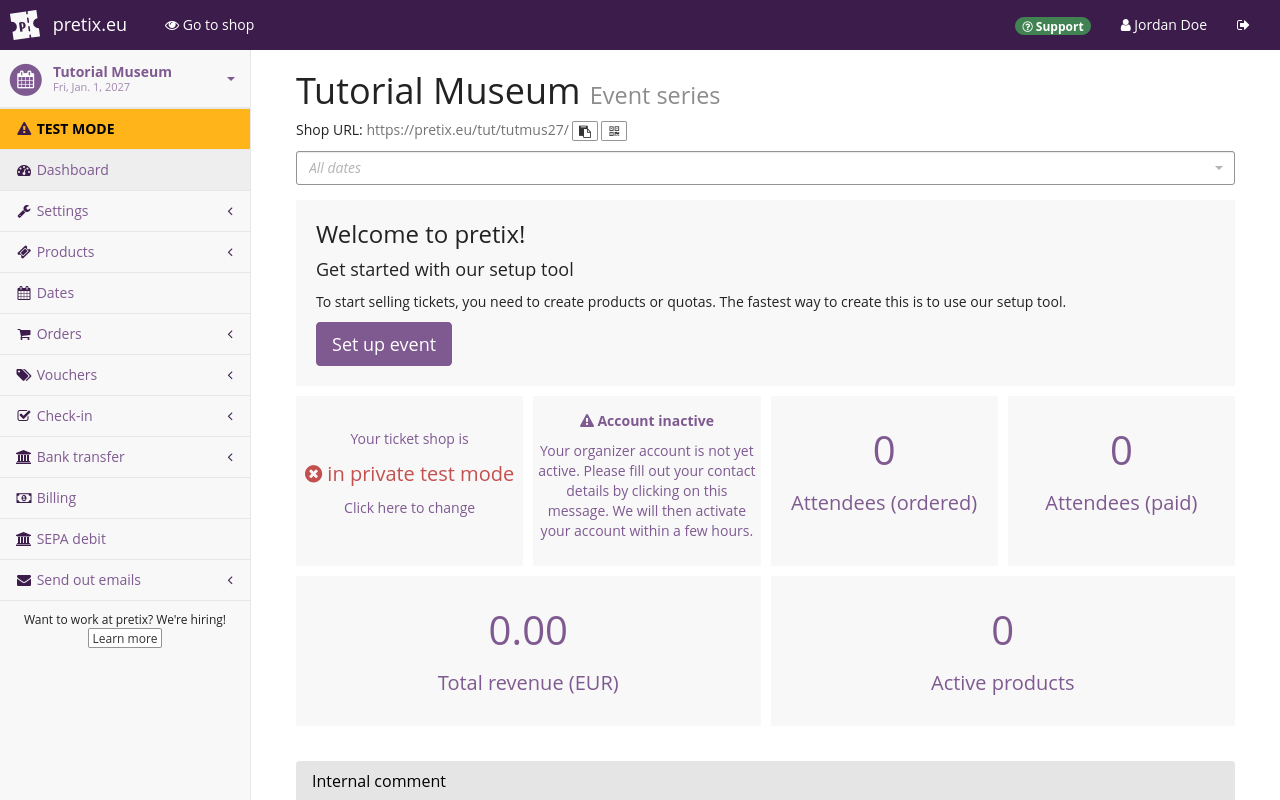Viewport: 1280px width, 800px height.
Task: Click the Internal comment panel heading
Action: 765,781
